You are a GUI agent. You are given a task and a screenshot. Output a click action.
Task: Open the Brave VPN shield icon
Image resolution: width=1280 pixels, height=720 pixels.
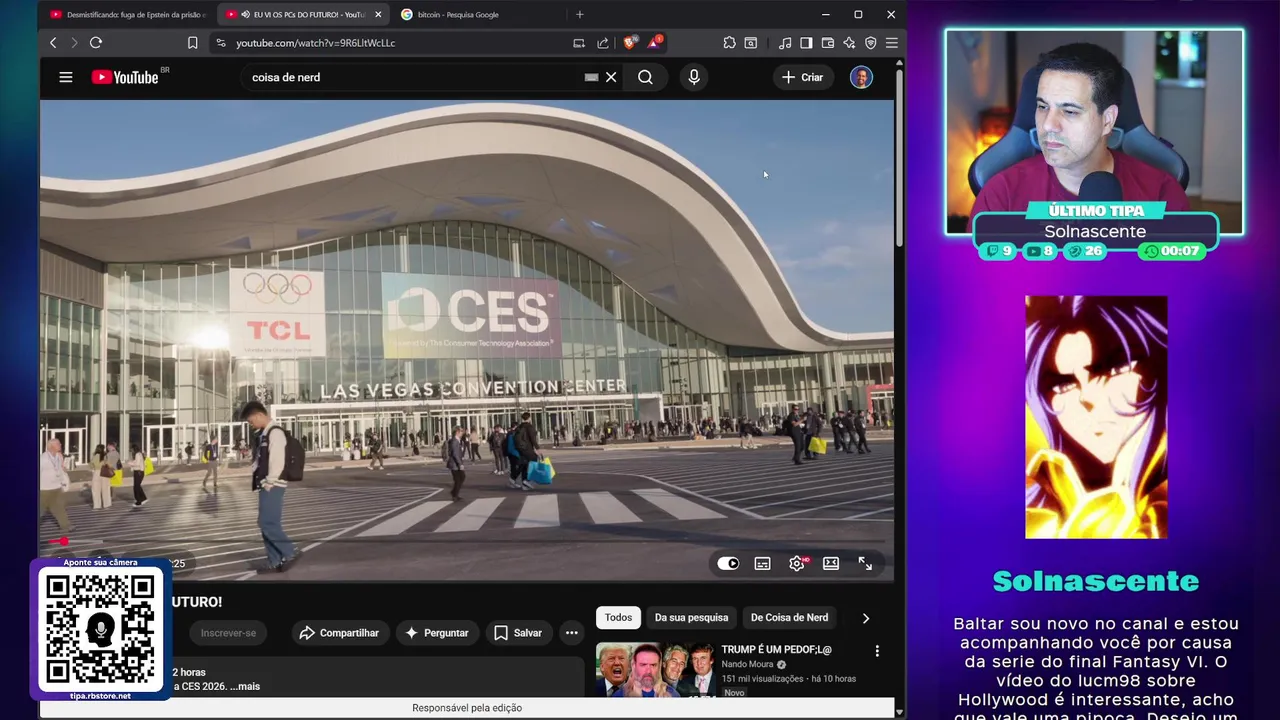pyautogui.click(x=870, y=43)
